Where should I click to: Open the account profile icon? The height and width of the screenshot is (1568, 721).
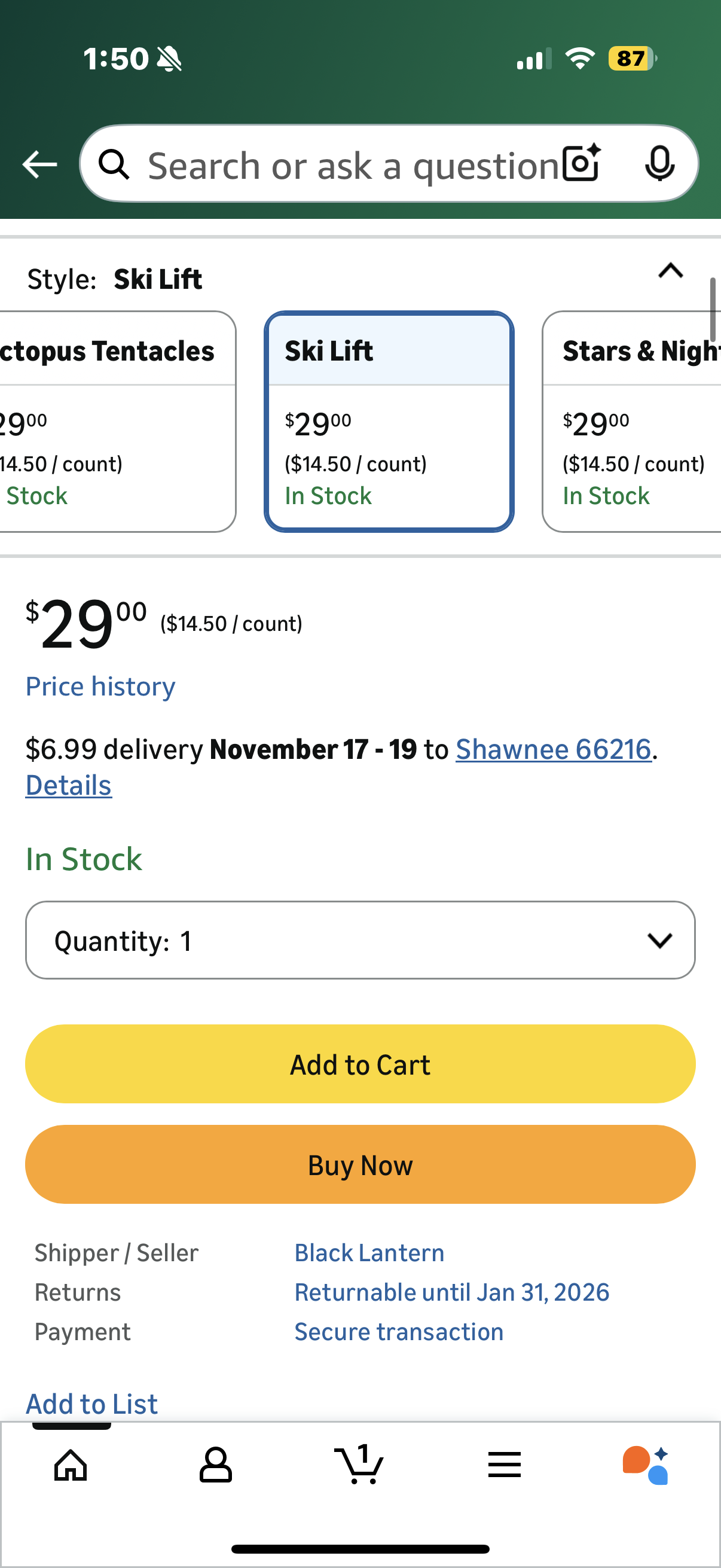[x=215, y=1465]
